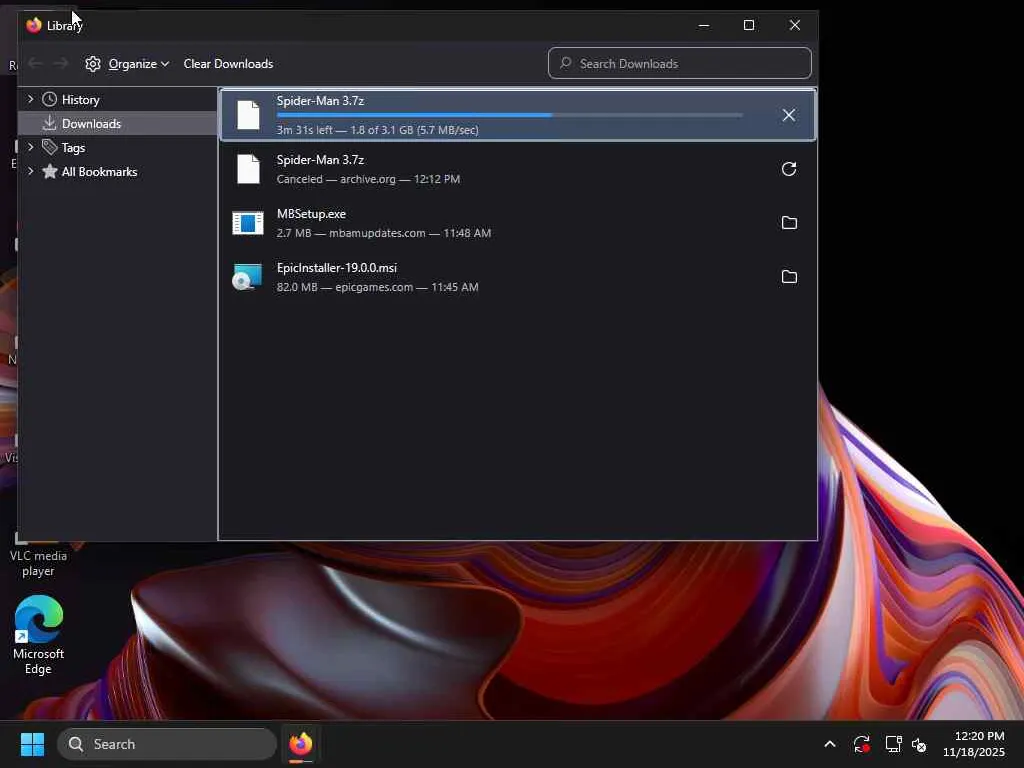1024x768 pixels.
Task: Click the Tags label icon
Action: (50, 147)
